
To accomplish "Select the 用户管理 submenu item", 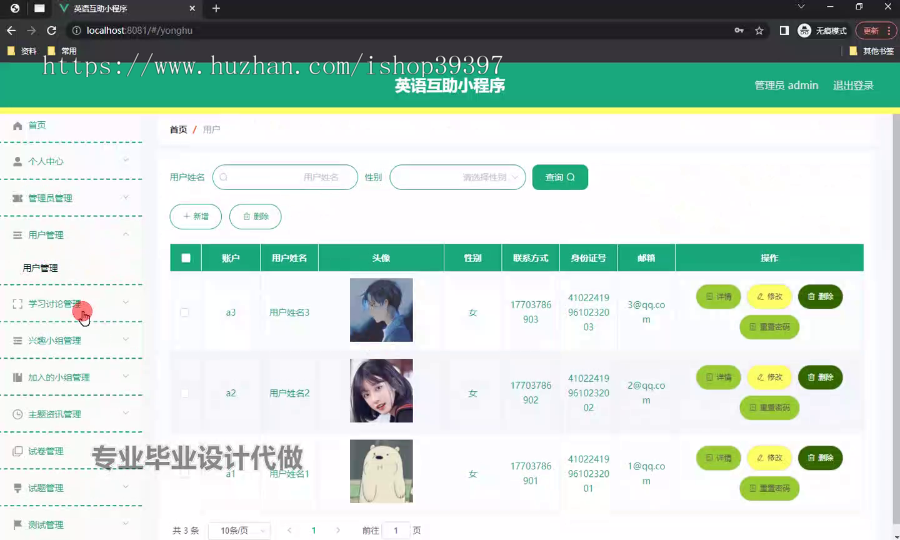I will click(40, 268).
